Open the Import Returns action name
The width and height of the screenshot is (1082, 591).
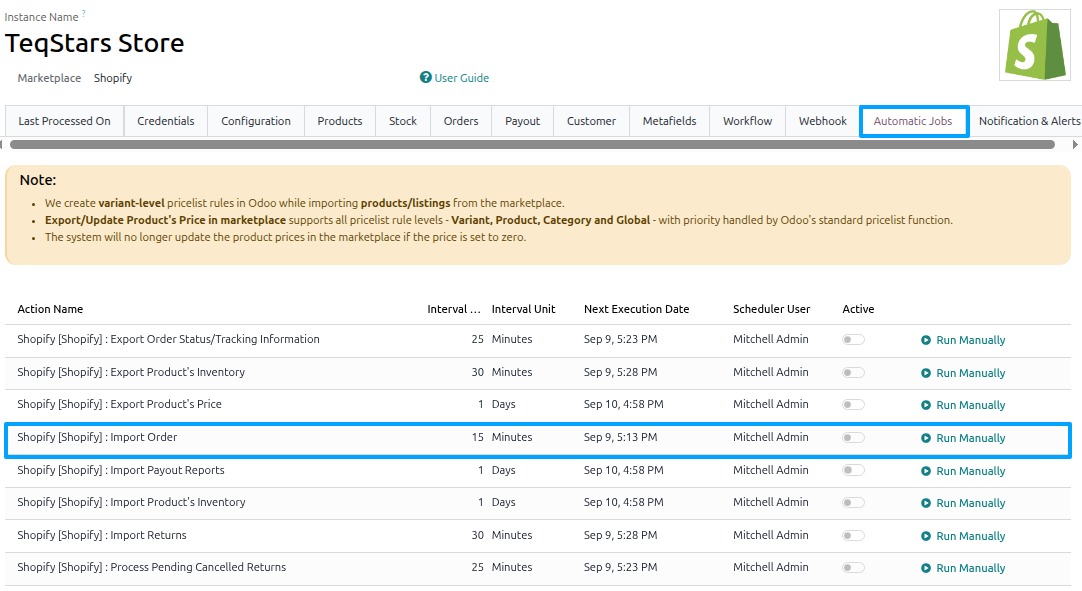point(102,535)
